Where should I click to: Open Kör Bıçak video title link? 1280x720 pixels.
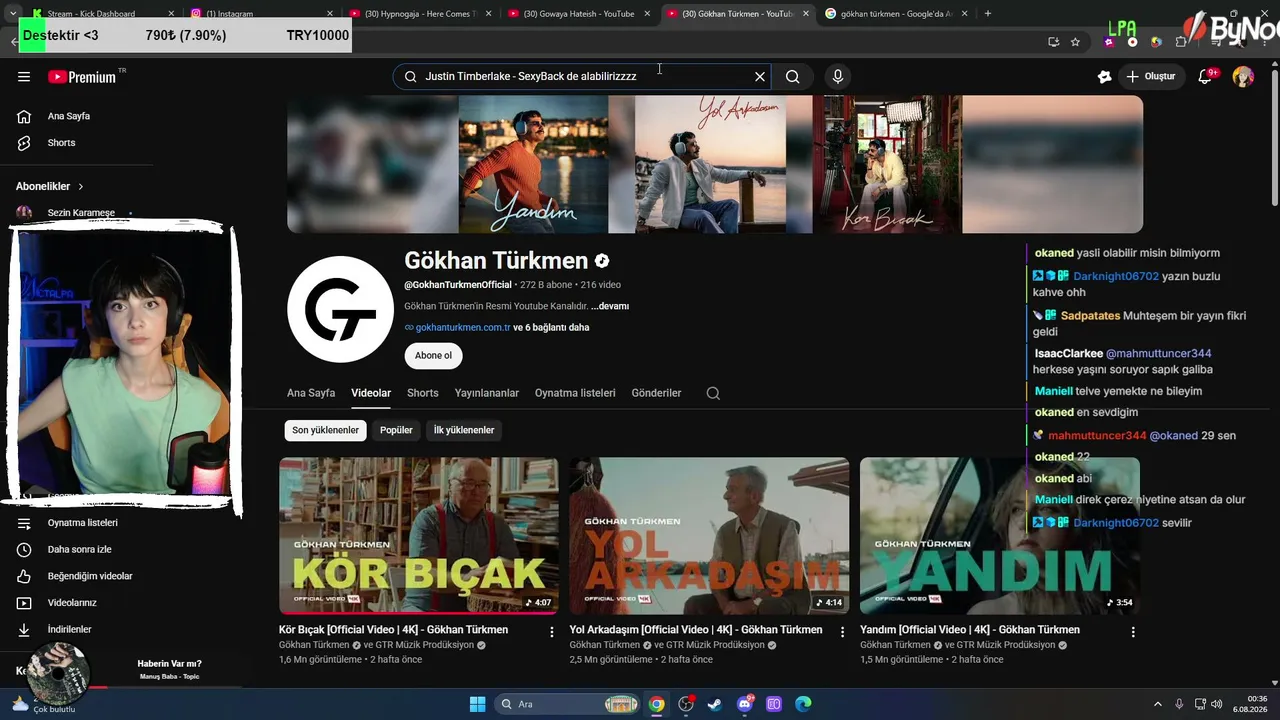393,630
